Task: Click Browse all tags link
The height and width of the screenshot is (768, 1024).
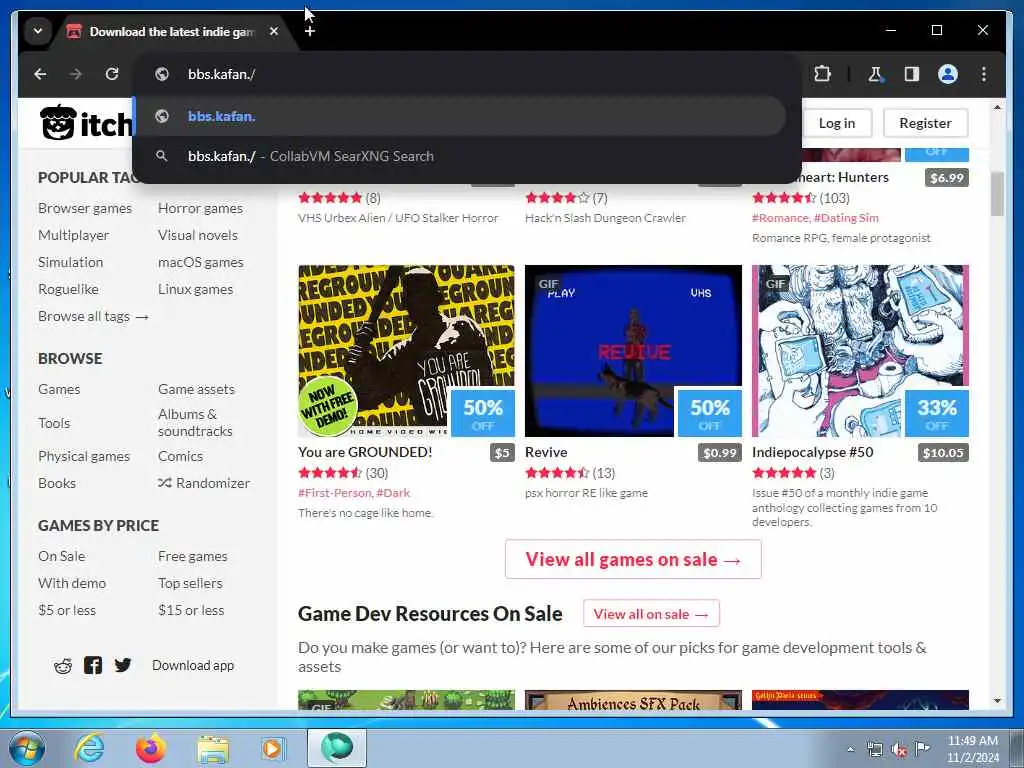Action: 93,316
